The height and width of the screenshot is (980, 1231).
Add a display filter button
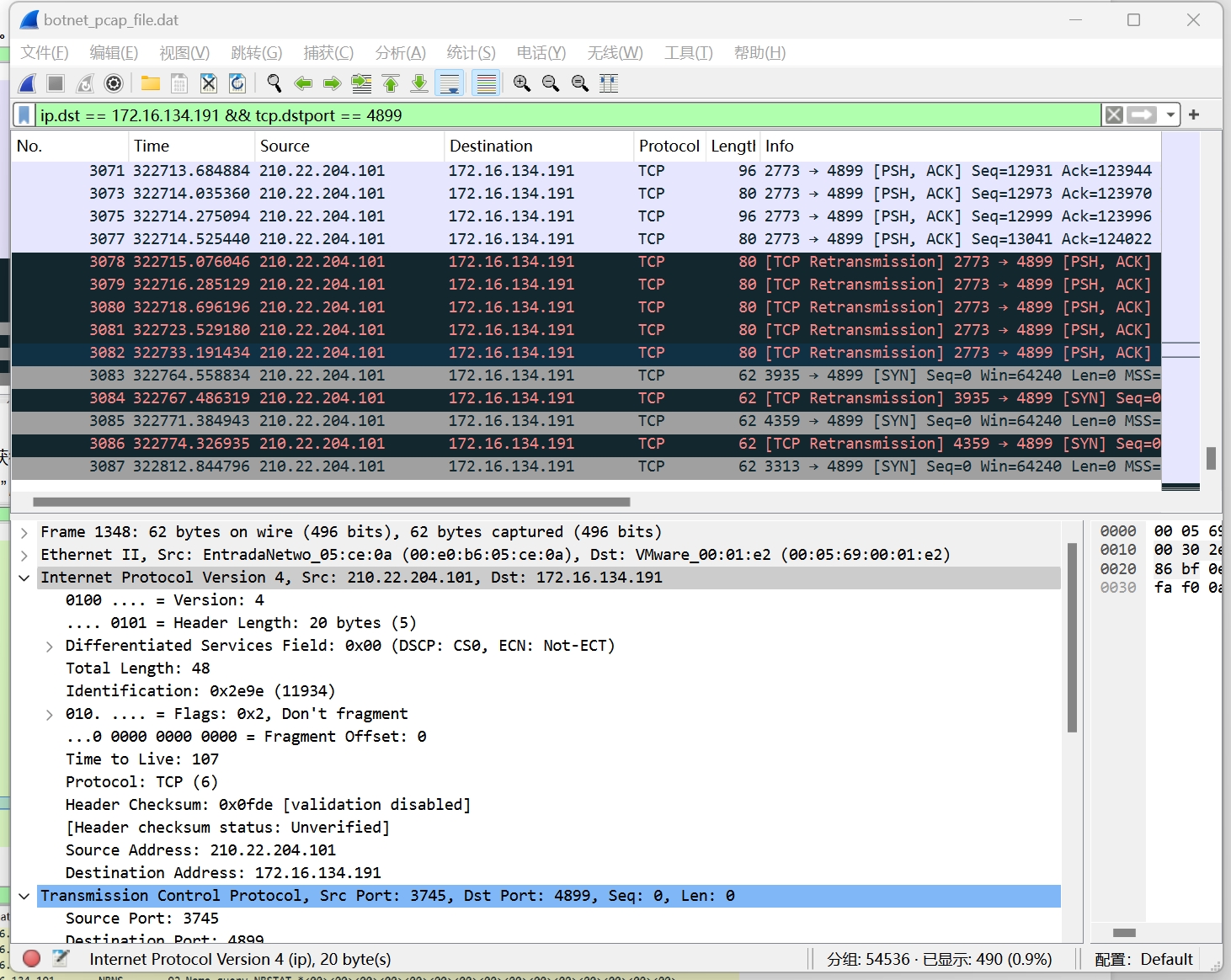[1194, 115]
